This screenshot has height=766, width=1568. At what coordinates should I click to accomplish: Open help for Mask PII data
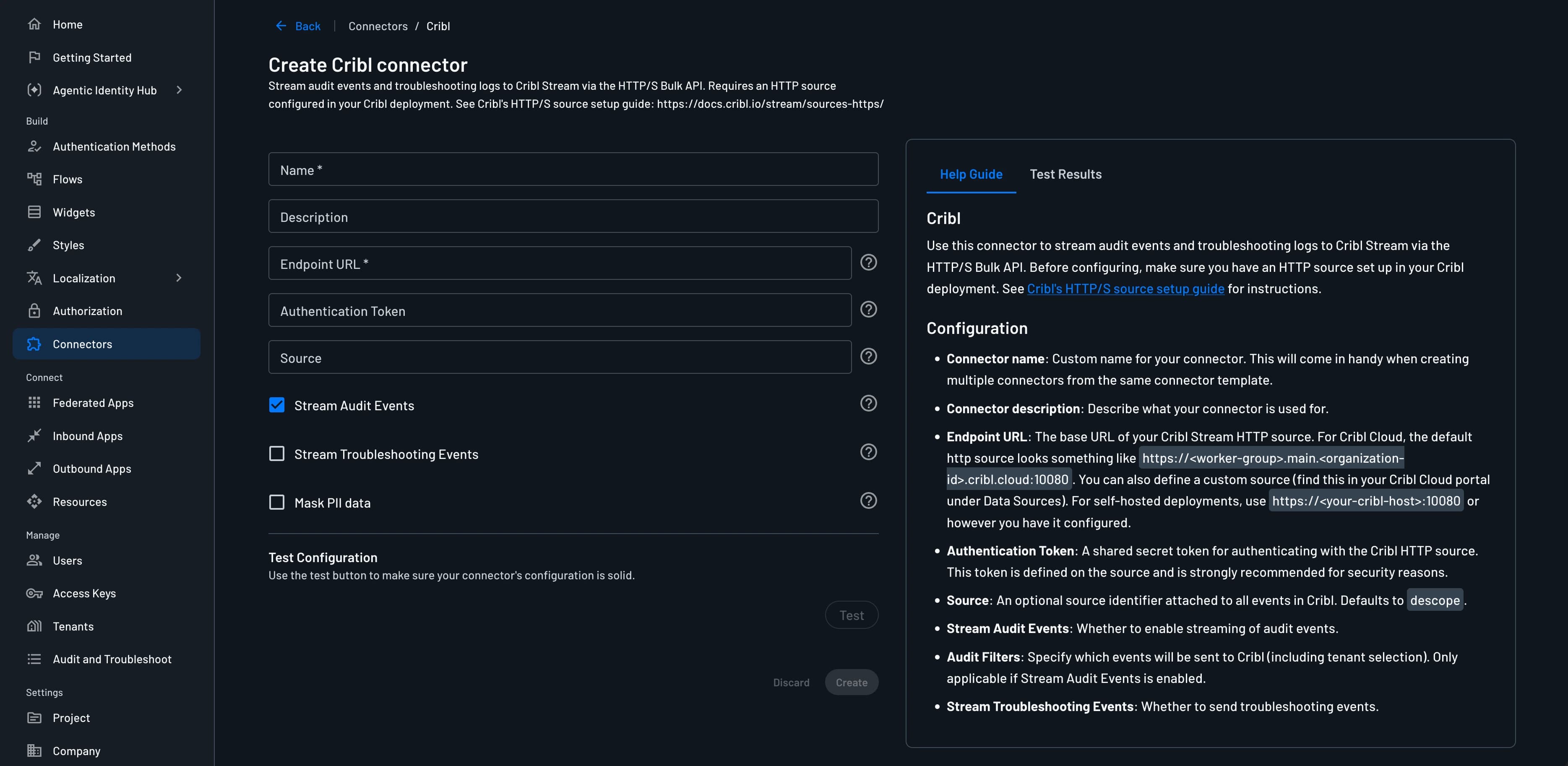pos(869,500)
